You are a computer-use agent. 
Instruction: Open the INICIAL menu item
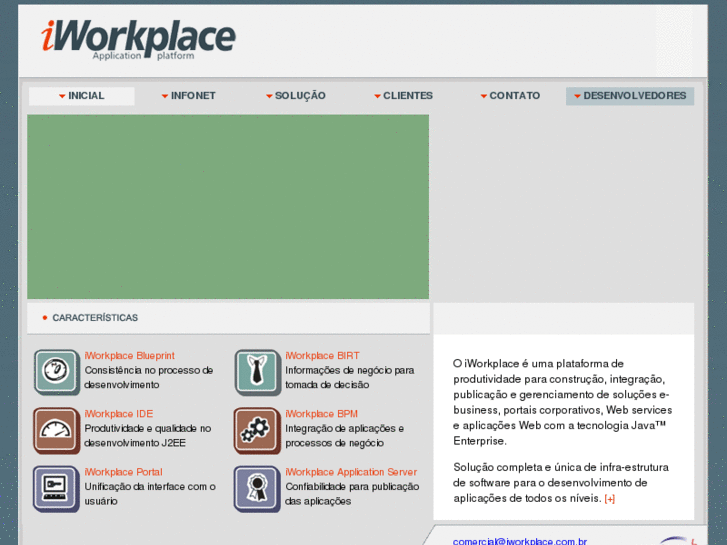tap(82, 96)
